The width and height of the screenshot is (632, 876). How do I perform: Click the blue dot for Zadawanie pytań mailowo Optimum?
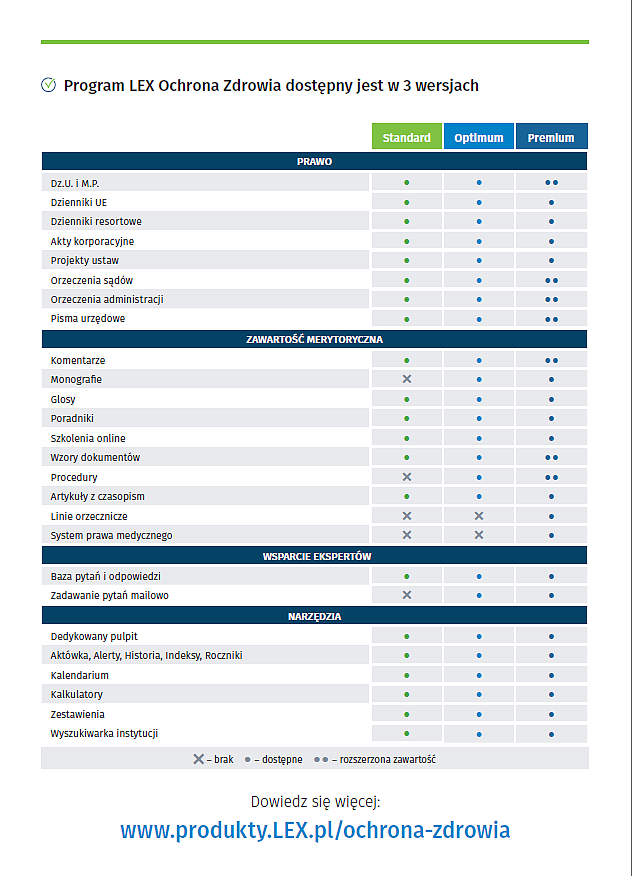(479, 596)
